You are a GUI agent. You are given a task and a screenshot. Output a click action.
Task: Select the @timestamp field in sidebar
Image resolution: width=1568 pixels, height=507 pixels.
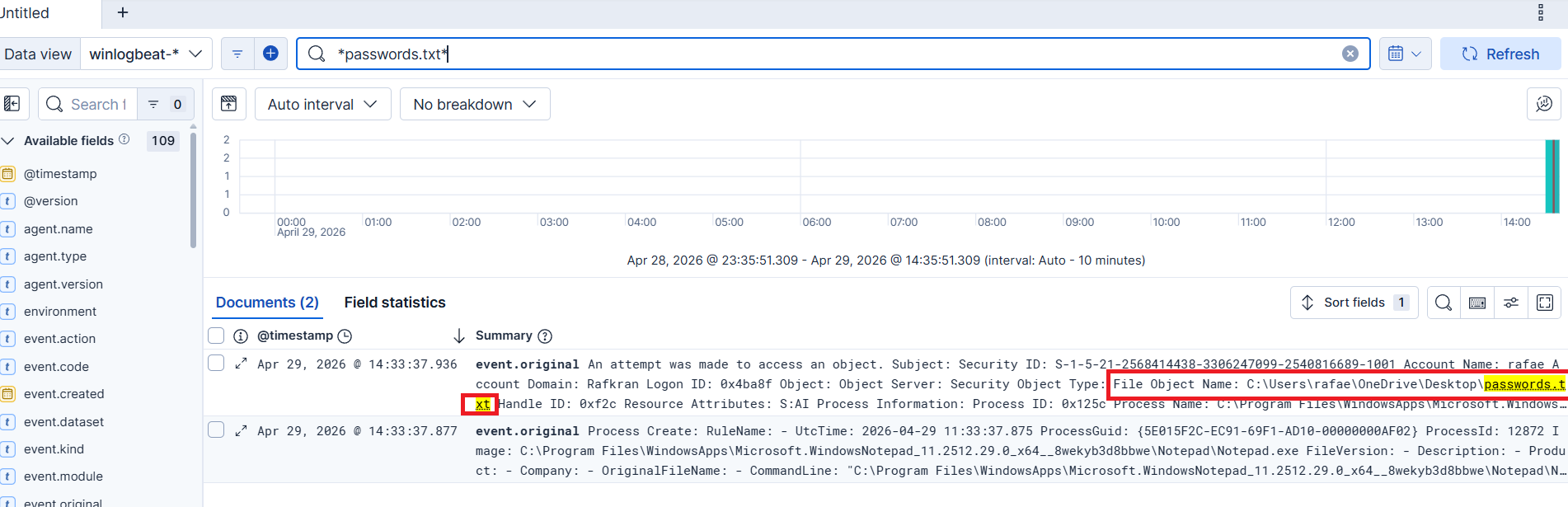pyautogui.click(x=60, y=174)
